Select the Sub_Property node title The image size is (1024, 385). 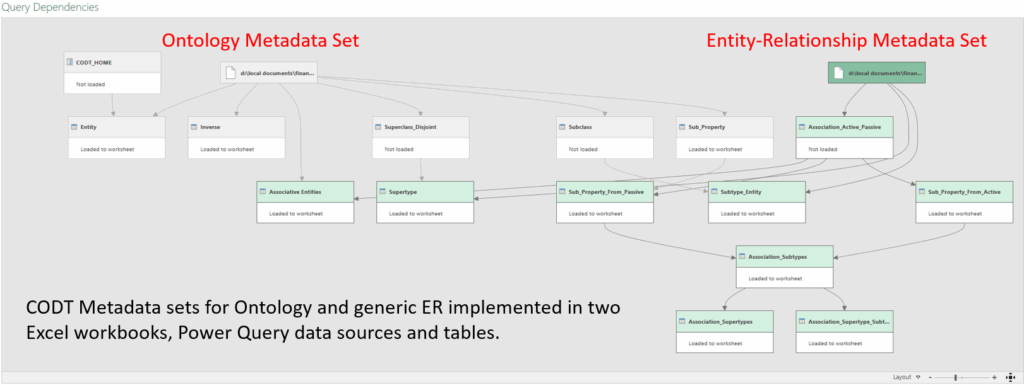tap(707, 127)
